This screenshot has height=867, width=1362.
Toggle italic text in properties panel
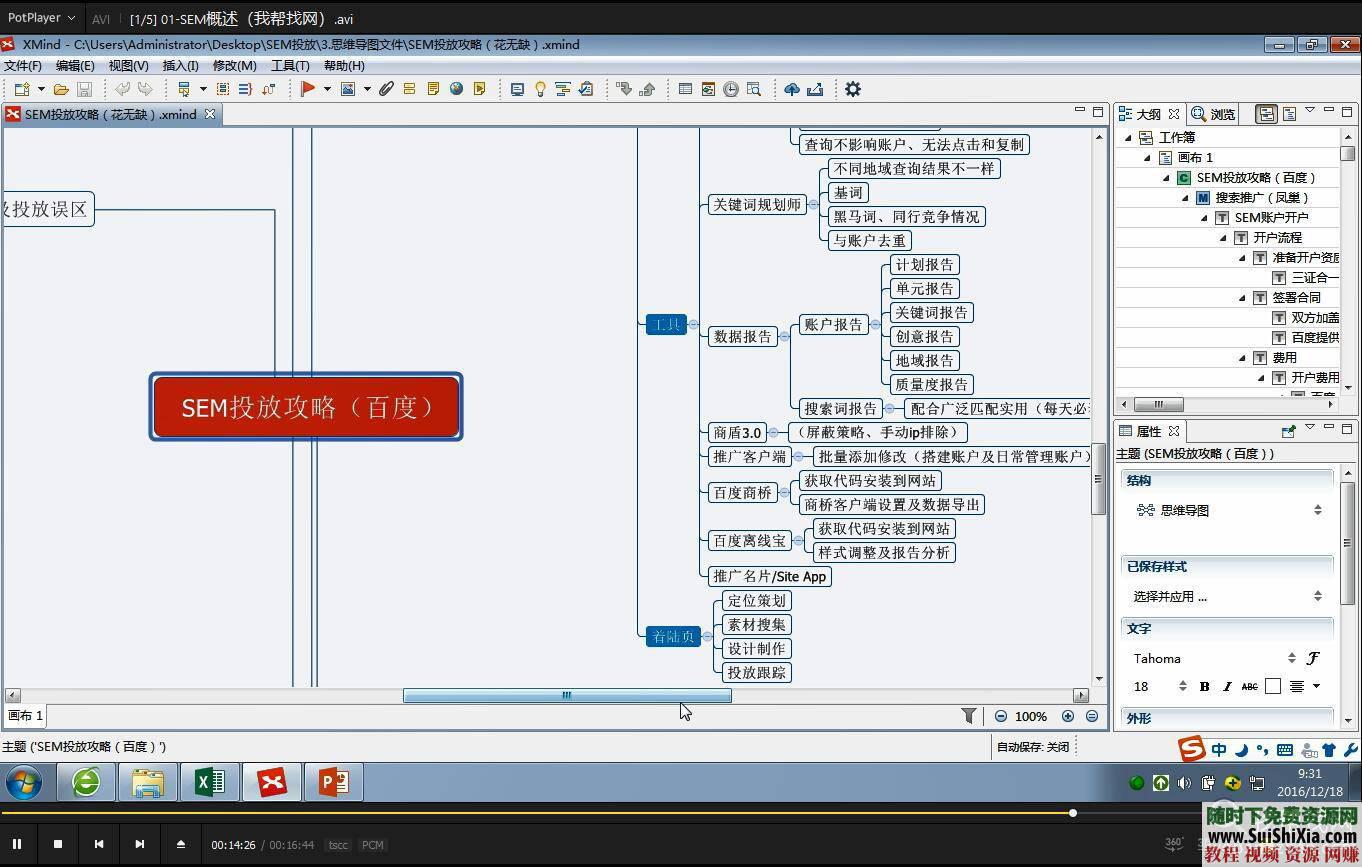tap(1227, 686)
